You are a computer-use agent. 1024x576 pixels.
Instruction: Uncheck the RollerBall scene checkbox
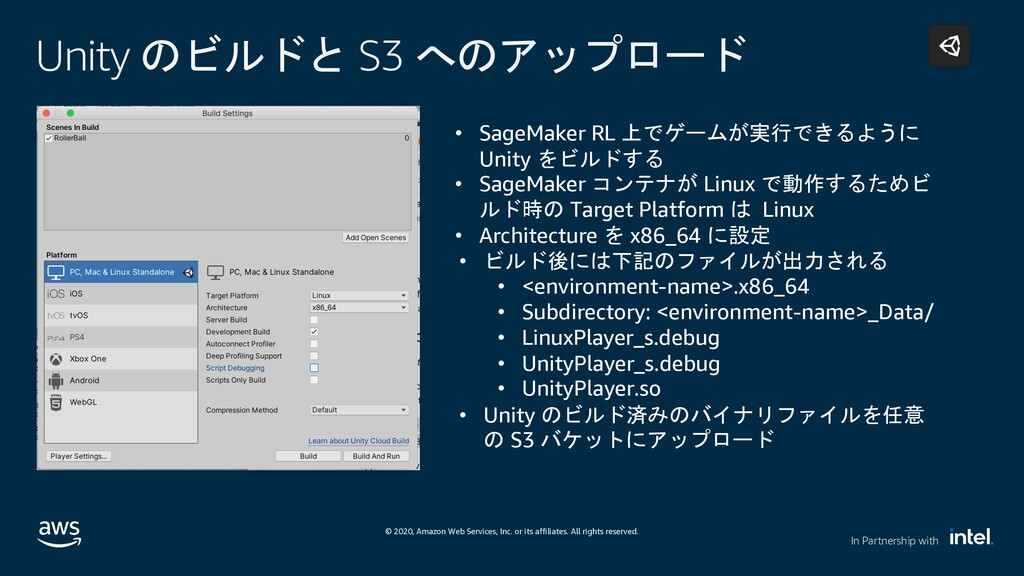tap(49, 138)
